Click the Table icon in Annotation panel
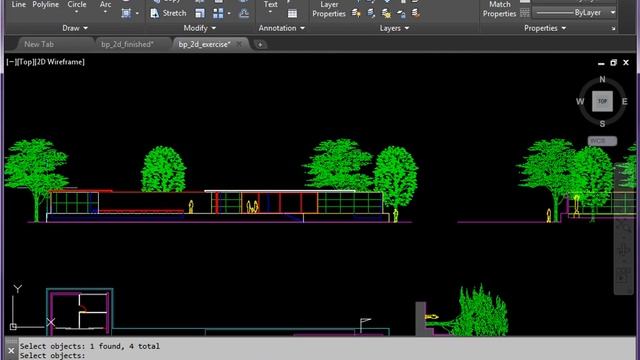 292,13
